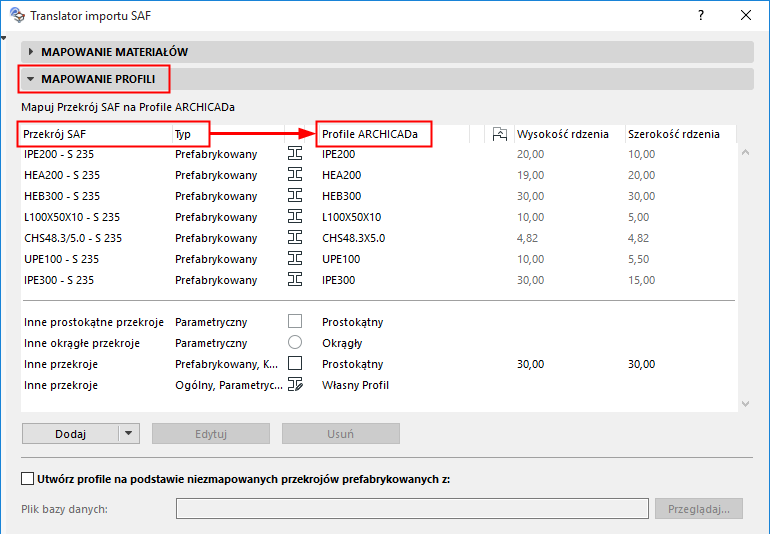This screenshot has height=534, width=770.
Task: Select the L100X50X10 - S 235 row
Action: click(378, 217)
